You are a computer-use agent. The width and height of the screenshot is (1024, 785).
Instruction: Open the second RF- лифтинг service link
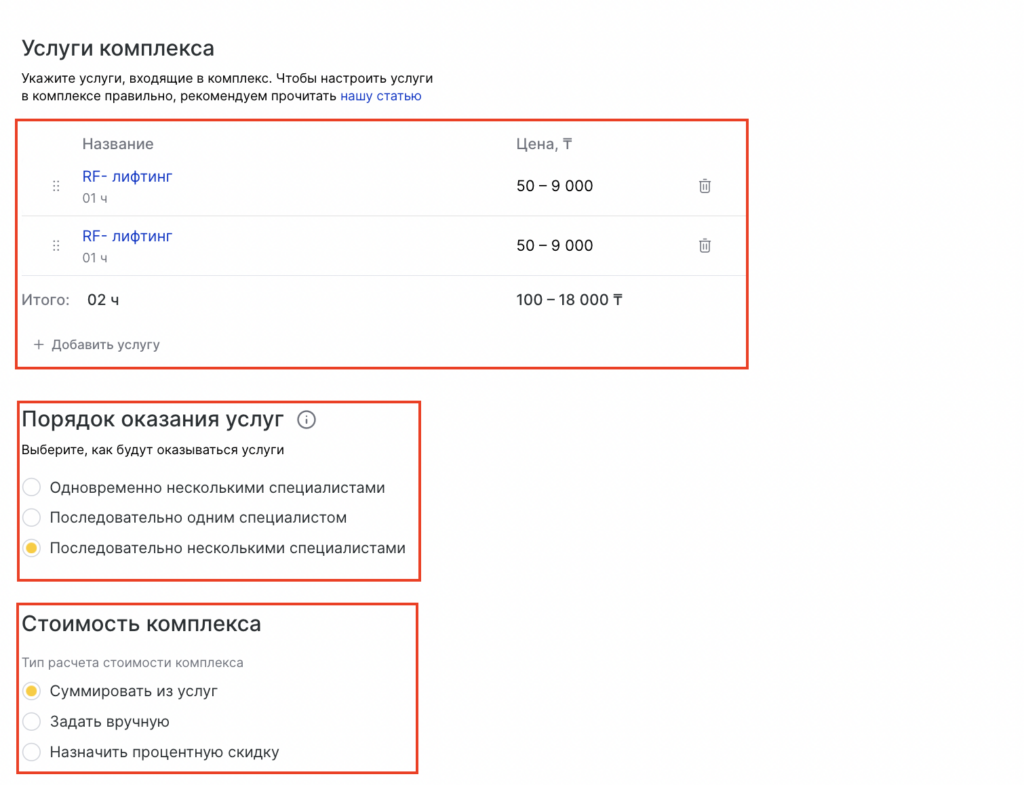127,237
